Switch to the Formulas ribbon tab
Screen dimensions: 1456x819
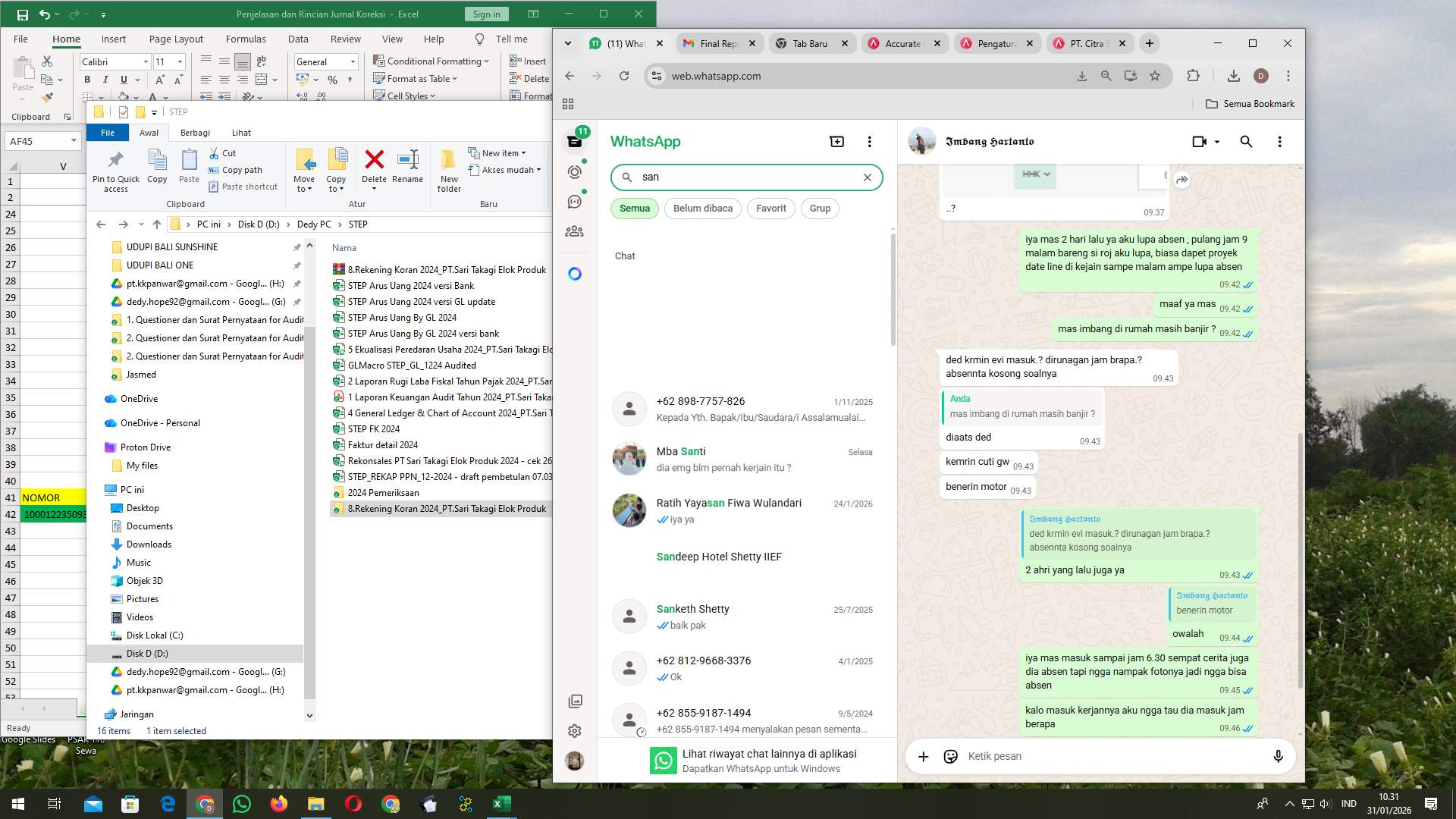tap(246, 39)
